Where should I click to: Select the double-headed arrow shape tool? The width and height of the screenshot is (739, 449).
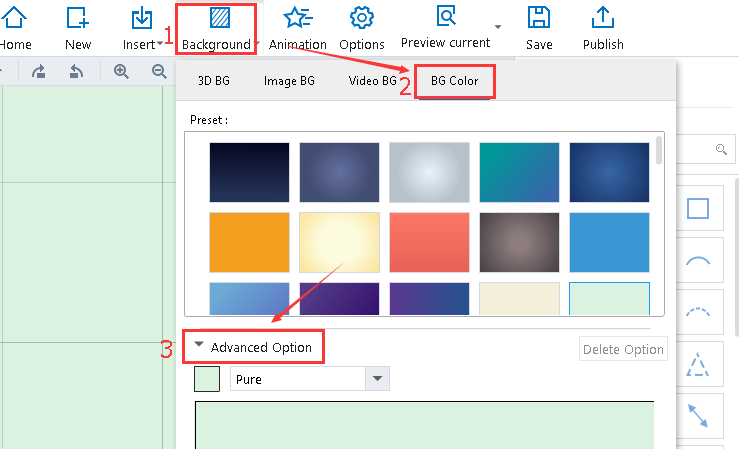(x=697, y=417)
